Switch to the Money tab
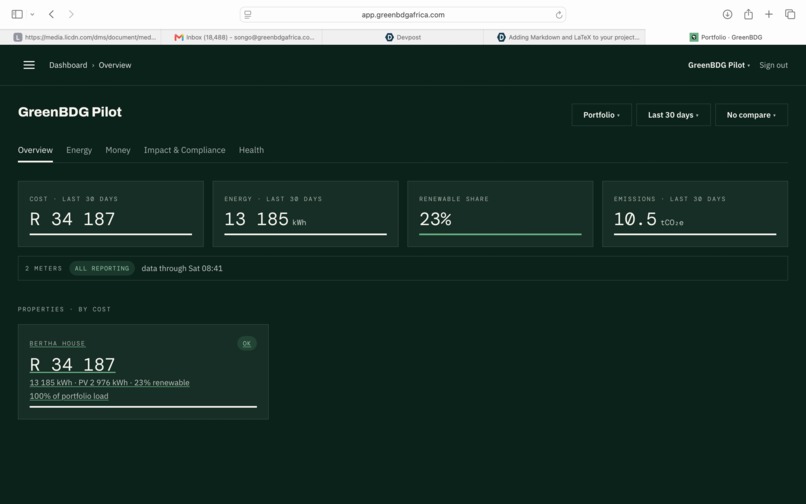Viewport: 806px width, 504px height. pyautogui.click(x=118, y=150)
